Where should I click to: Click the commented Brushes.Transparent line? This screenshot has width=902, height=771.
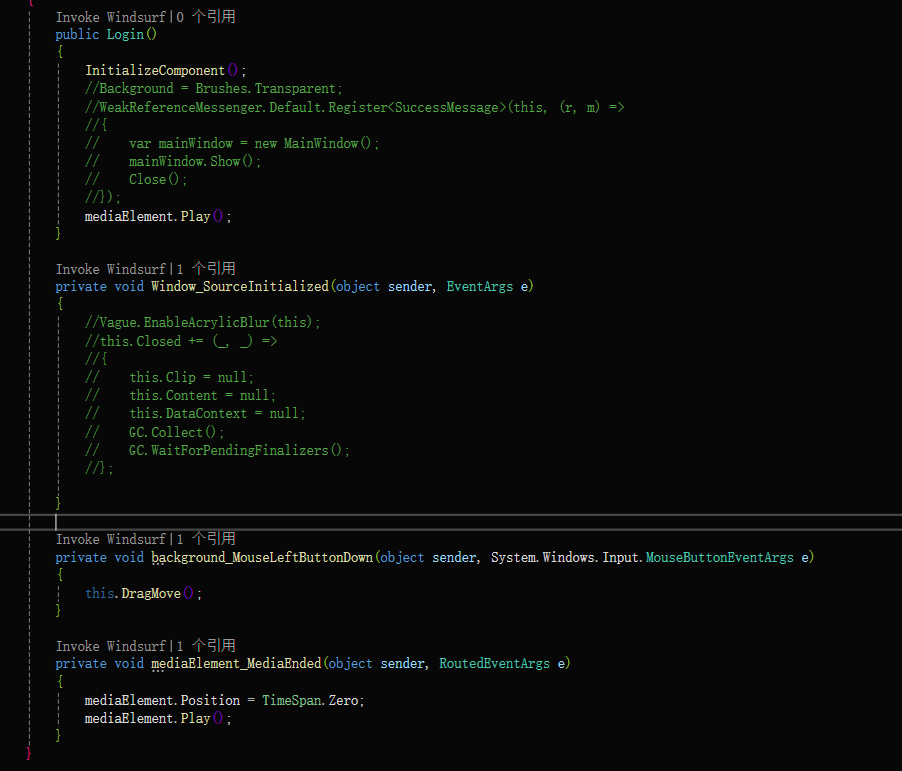pyautogui.click(x=214, y=89)
